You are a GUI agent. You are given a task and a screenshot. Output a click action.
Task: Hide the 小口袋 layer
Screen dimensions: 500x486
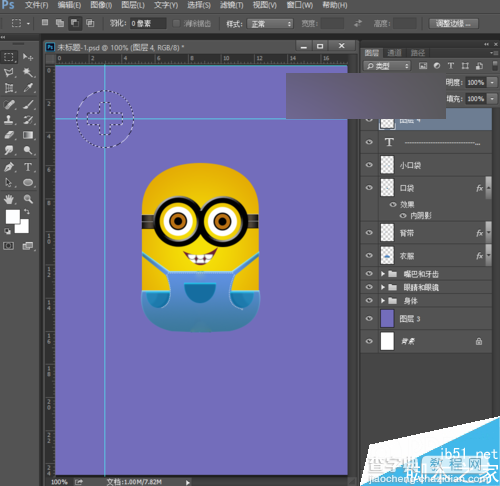tap(369, 165)
